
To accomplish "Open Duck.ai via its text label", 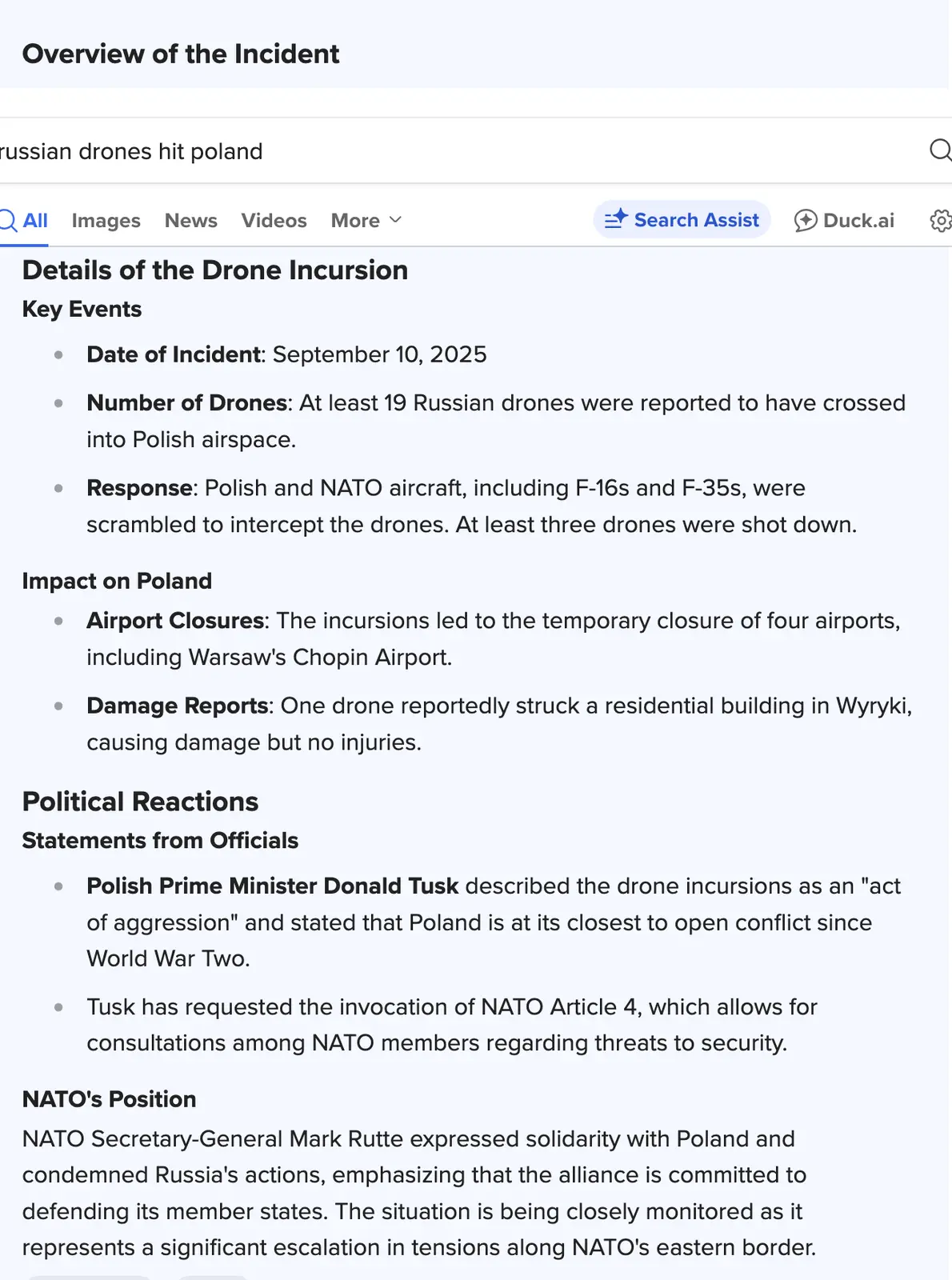I will (x=858, y=221).
